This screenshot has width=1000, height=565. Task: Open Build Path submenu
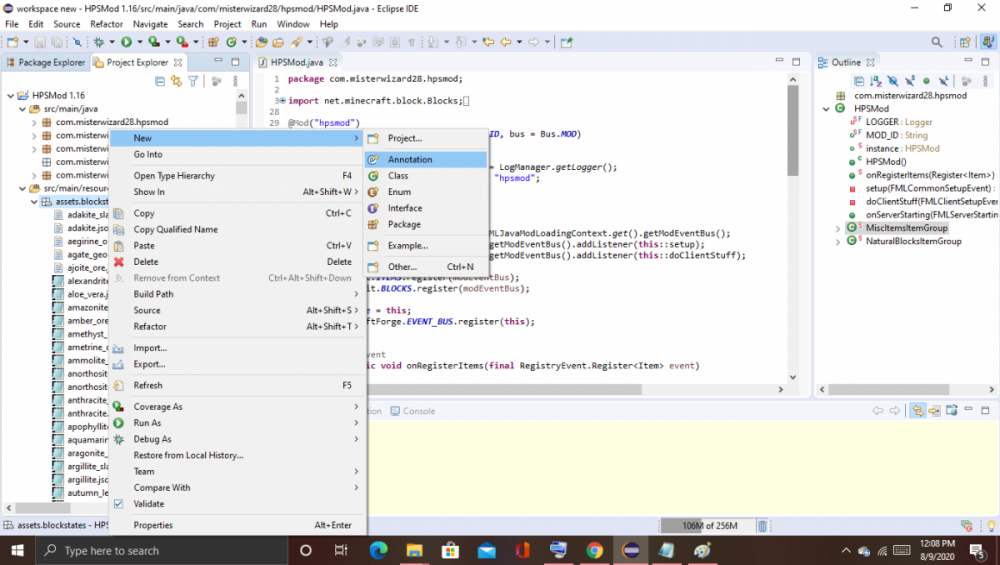pos(237,294)
